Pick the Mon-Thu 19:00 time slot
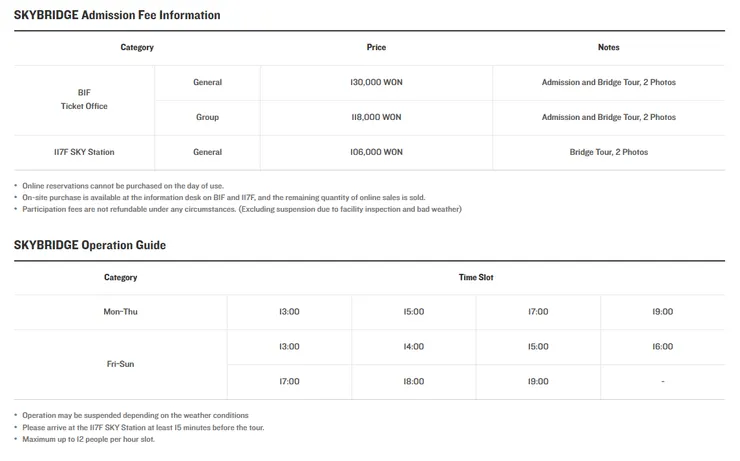 (x=662, y=312)
